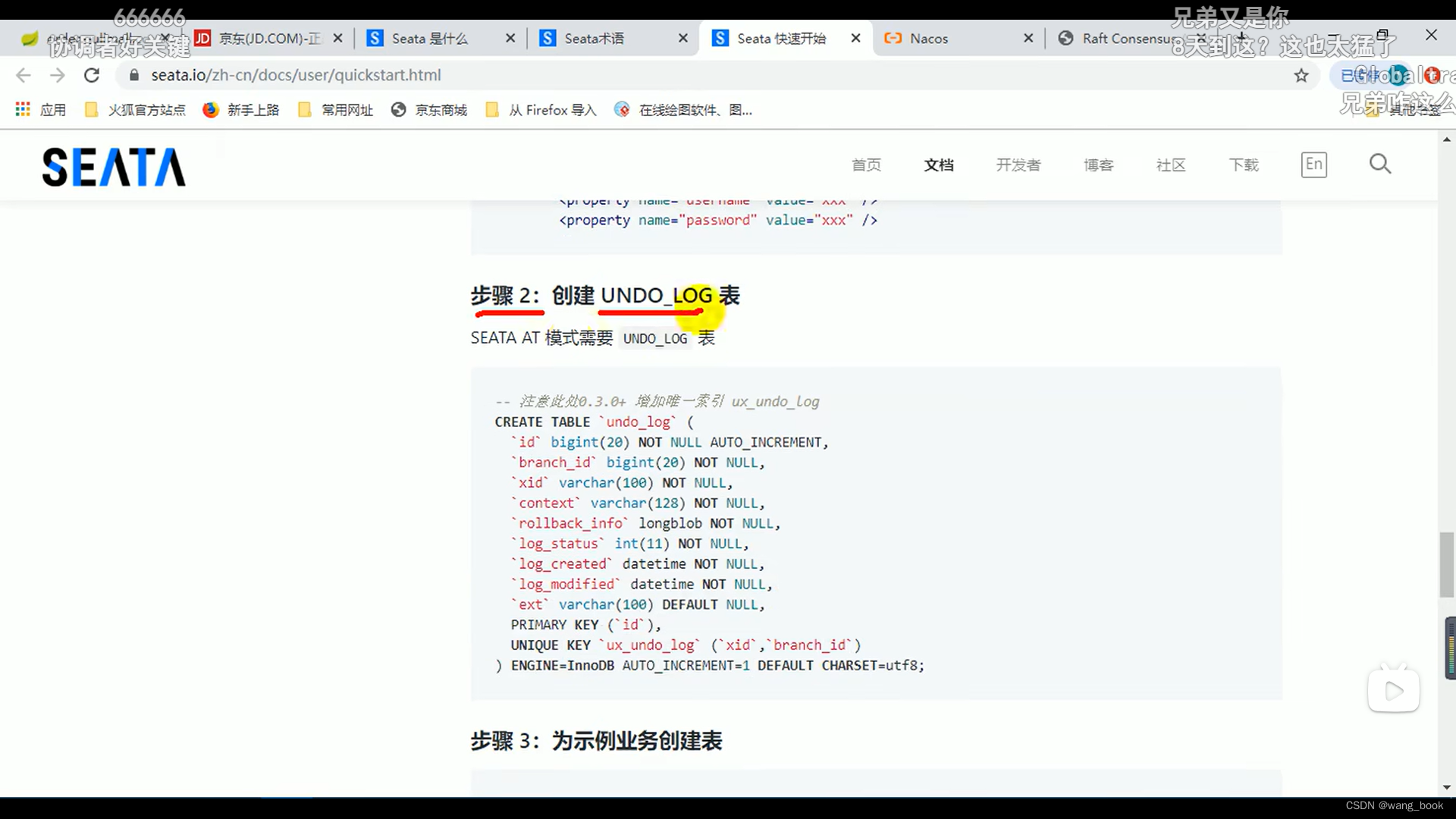
Task: Go back with browser back arrow
Action: click(x=24, y=75)
